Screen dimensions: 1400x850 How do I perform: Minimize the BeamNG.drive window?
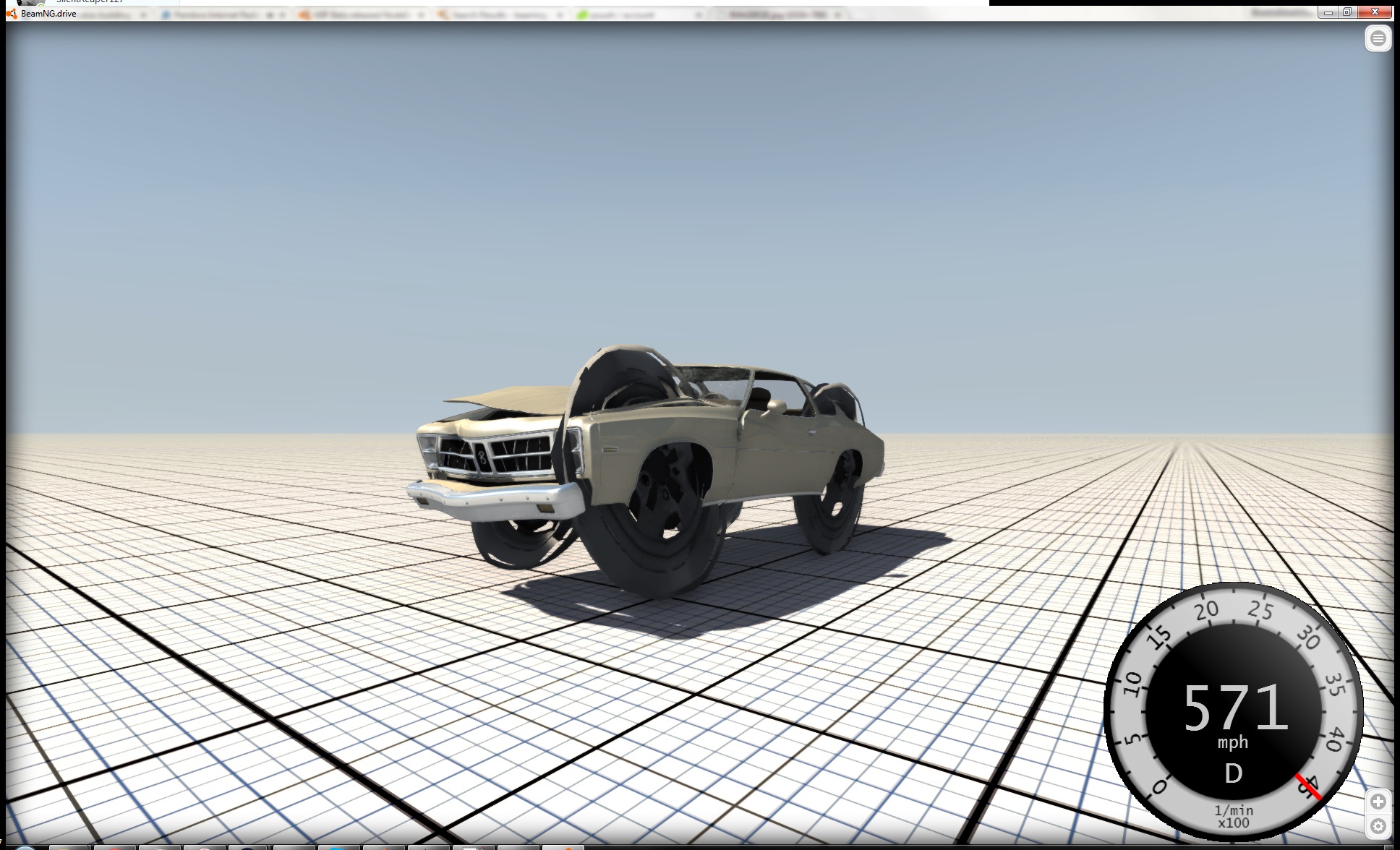(1328, 12)
